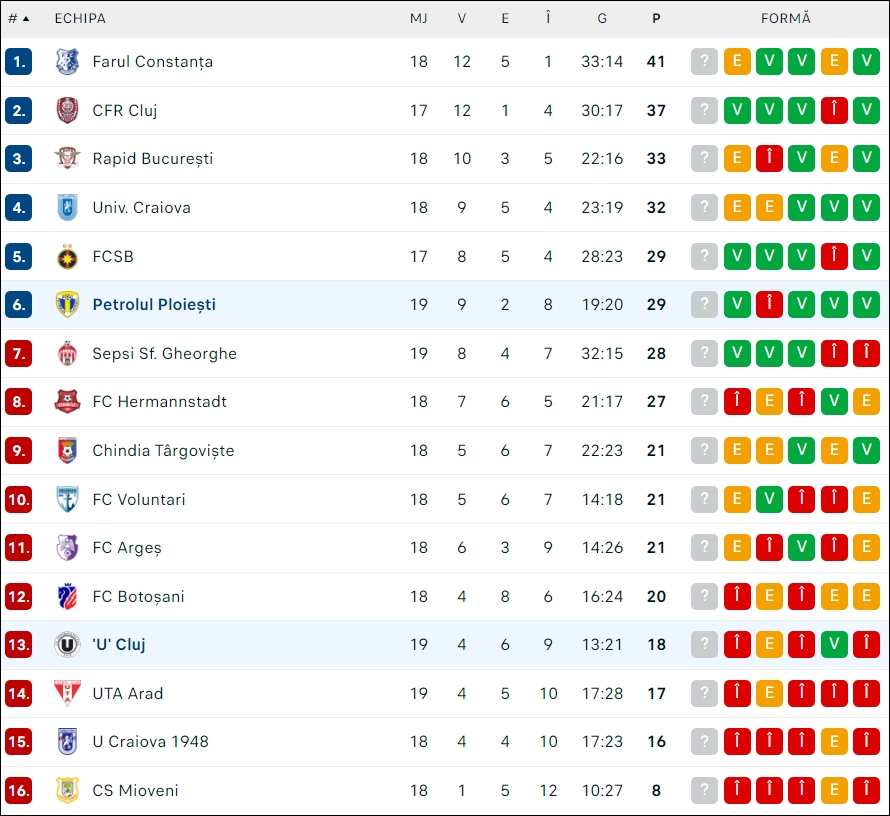Image resolution: width=890 pixels, height=816 pixels.
Task: Sort by the MJ matches played header
Action: 419,18
